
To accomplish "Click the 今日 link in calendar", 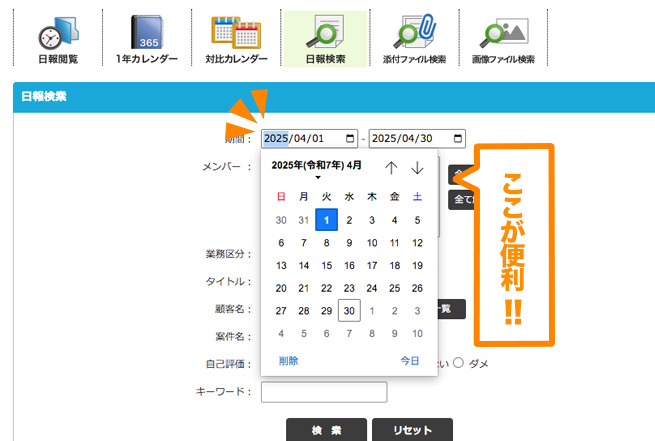I will (x=410, y=361).
